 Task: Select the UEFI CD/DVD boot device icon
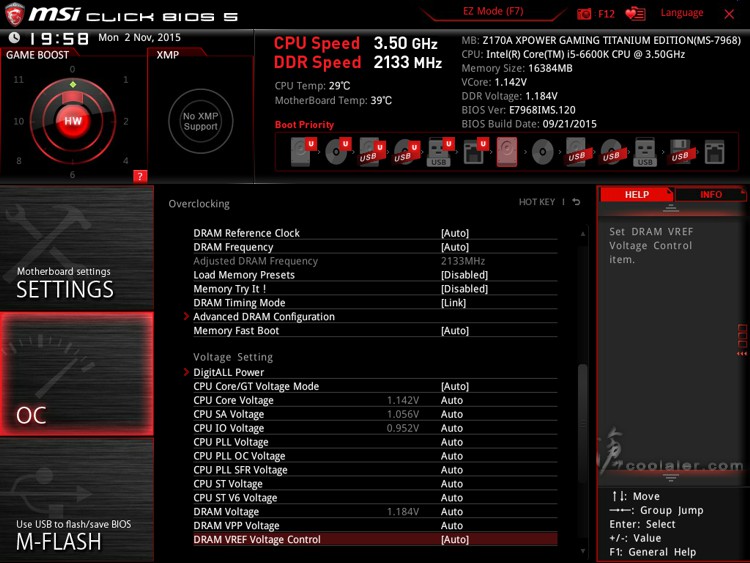tap(338, 152)
